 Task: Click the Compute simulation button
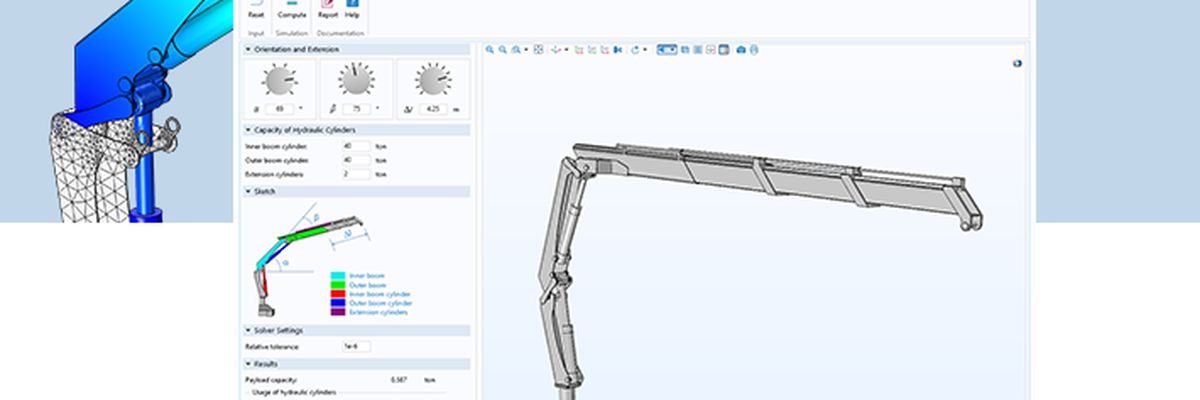point(292,11)
